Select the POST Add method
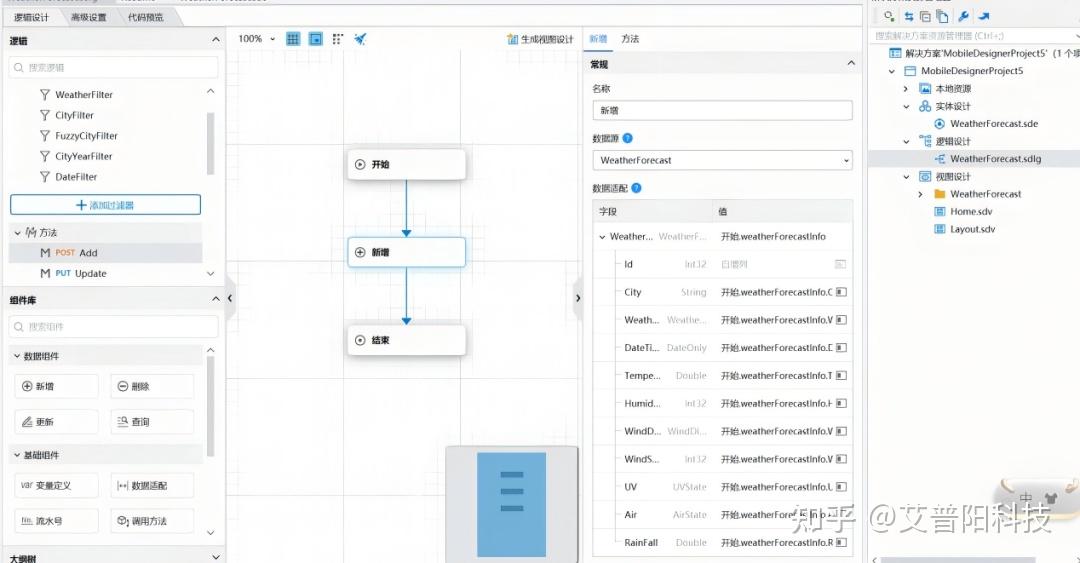This screenshot has height=563, width=1080. [x=105, y=253]
